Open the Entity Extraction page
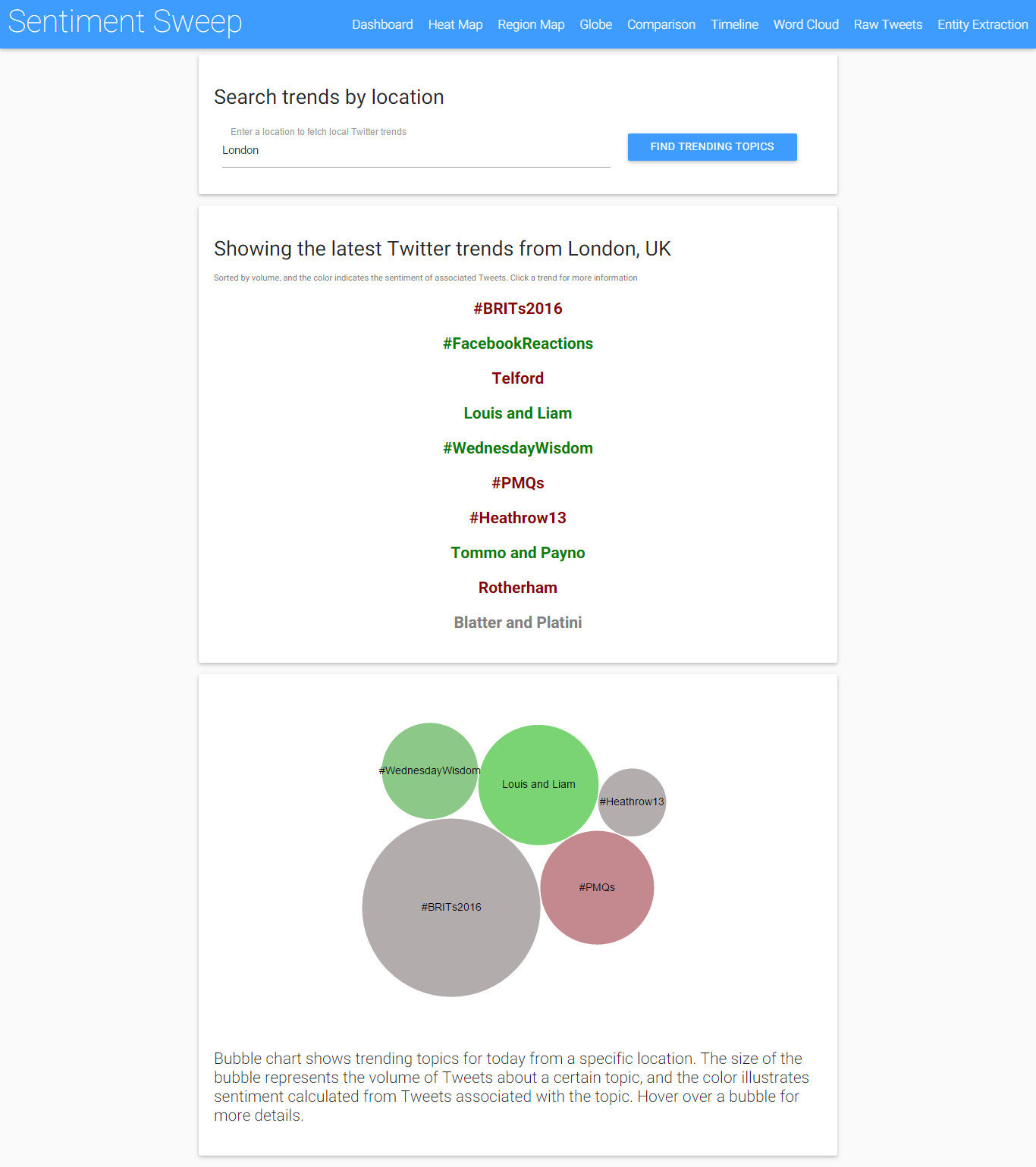1036x1167 pixels. point(982,24)
